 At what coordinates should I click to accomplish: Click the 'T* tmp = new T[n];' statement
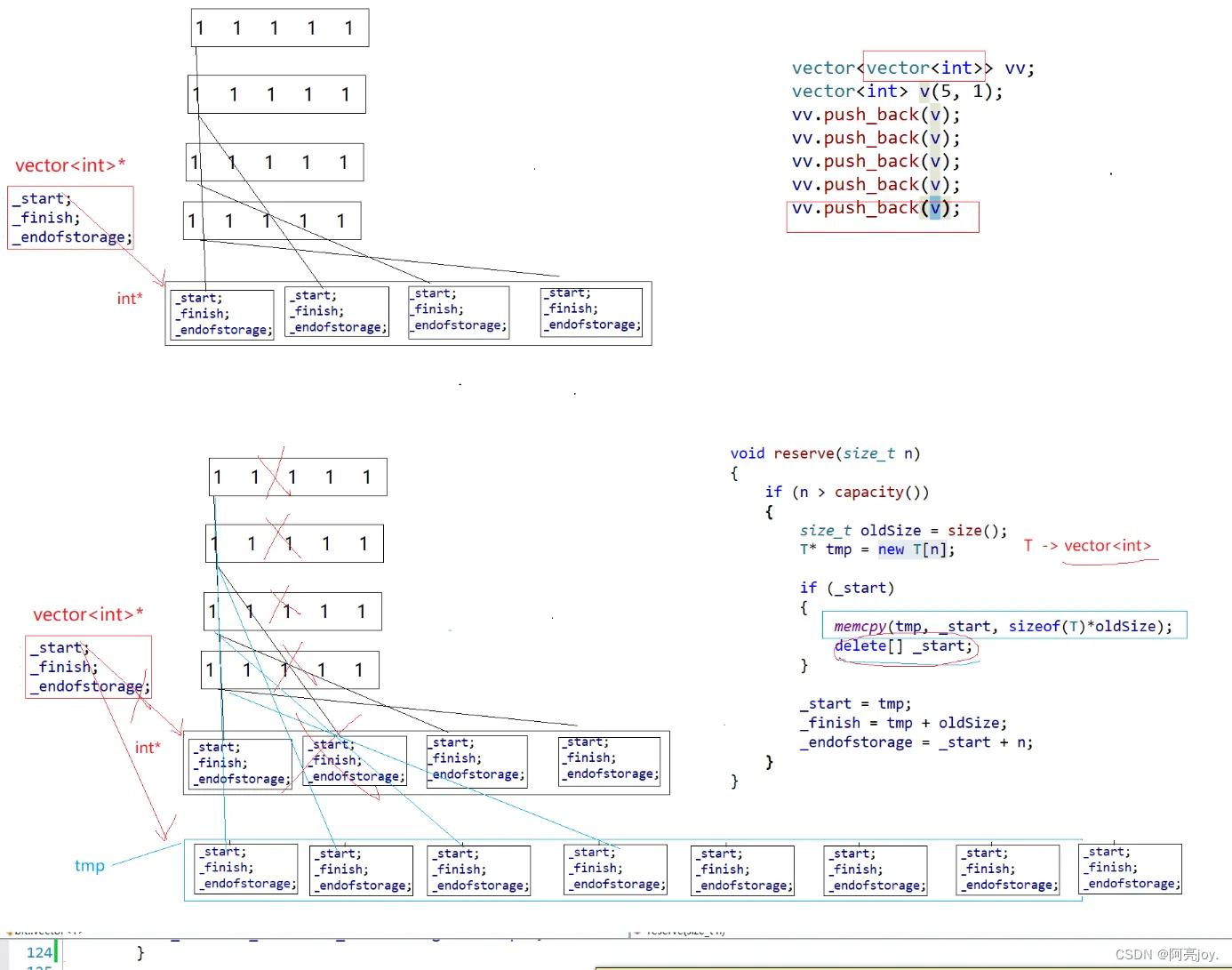876,549
